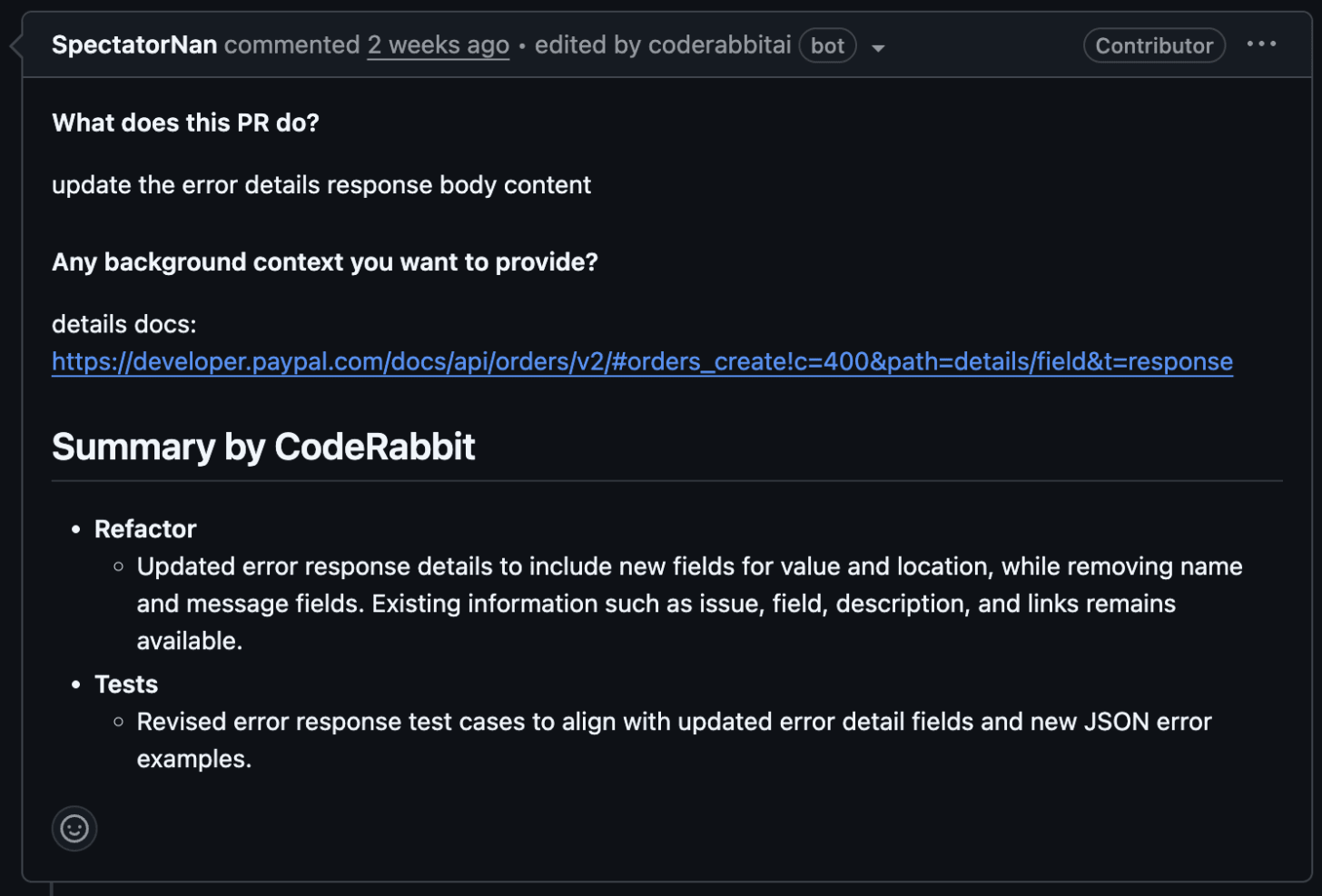Click the "bot" label badge
Image resolution: width=1322 pixels, height=896 pixels.
tap(827, 45)
